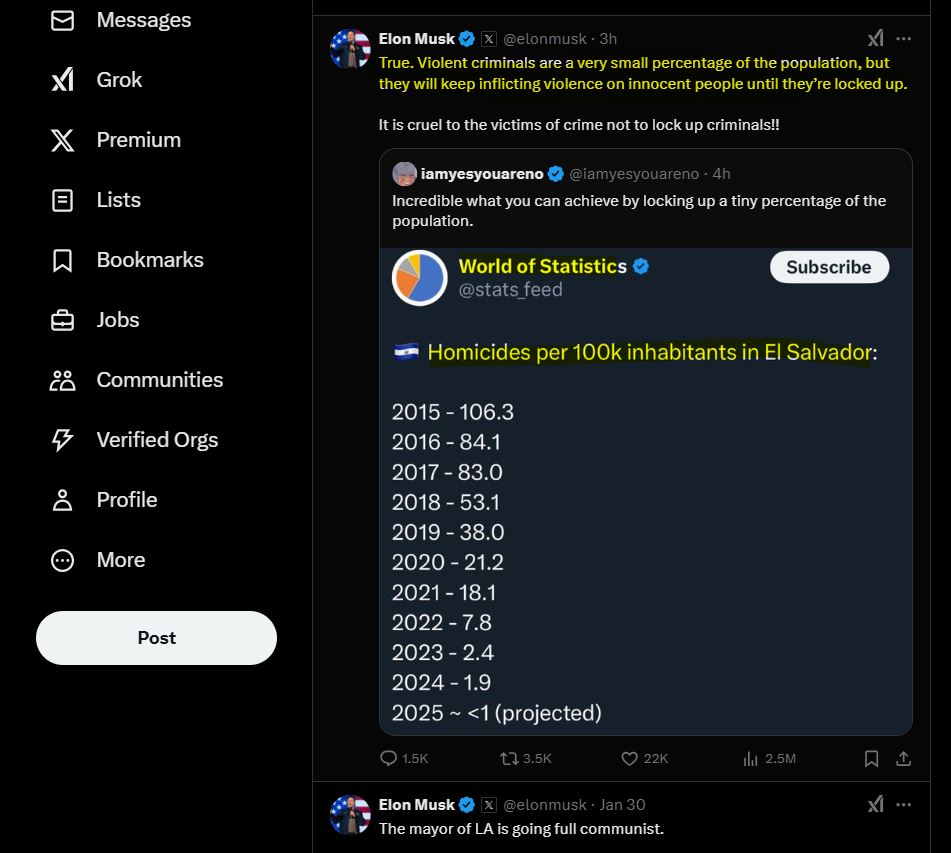Click Grok icon on the LA mayor post
The width and height of the screenshot is (951, 853).
(x=876, y=804)
